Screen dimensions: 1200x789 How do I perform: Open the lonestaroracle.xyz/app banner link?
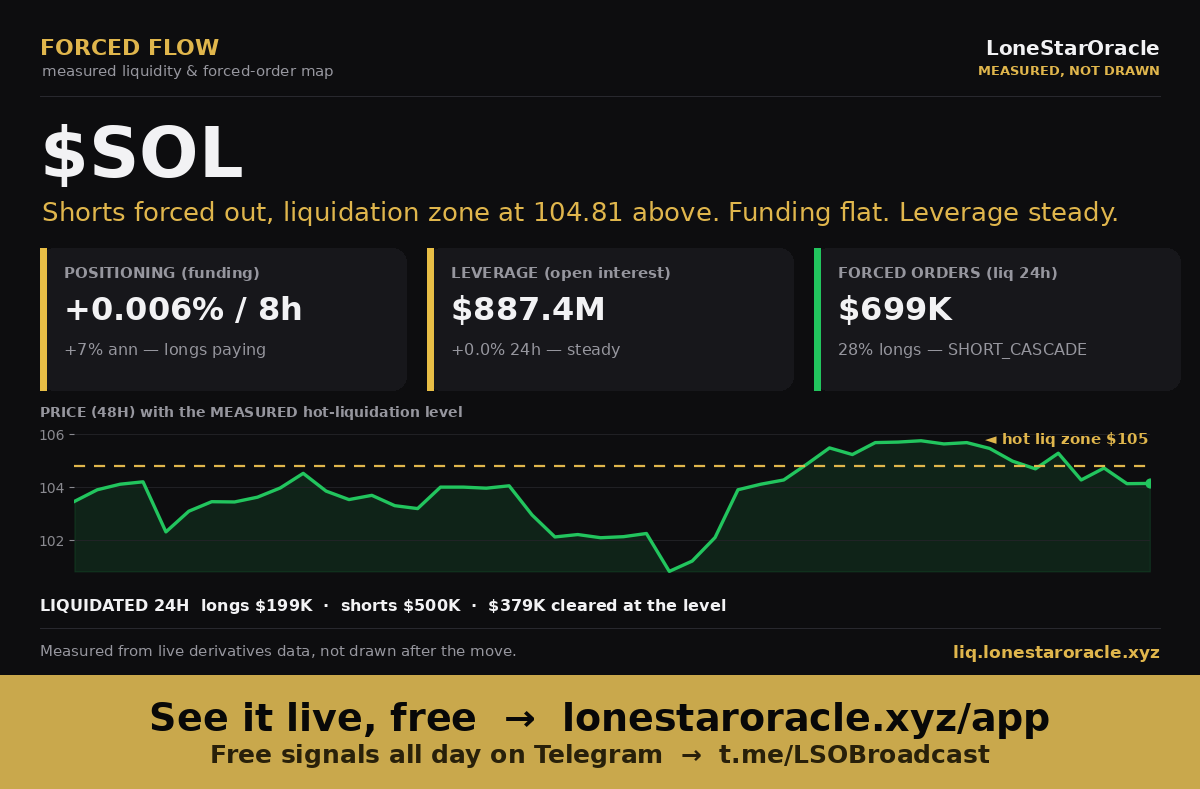tap(805, 719)
